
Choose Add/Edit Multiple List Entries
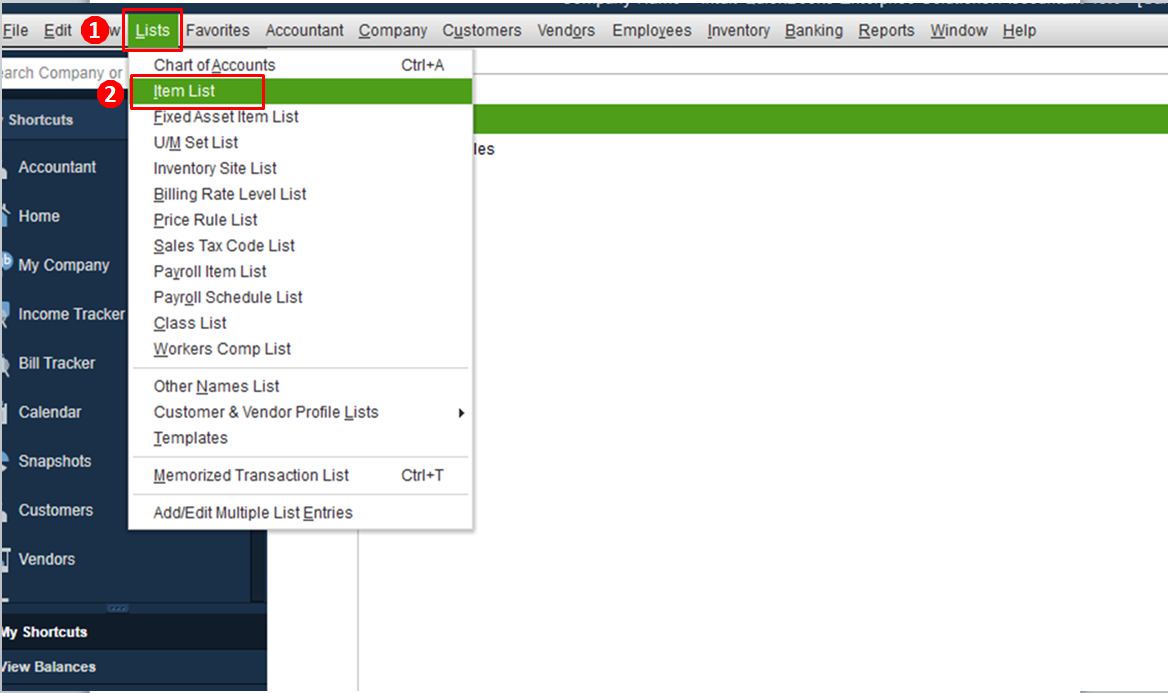(x=300, y=513)
